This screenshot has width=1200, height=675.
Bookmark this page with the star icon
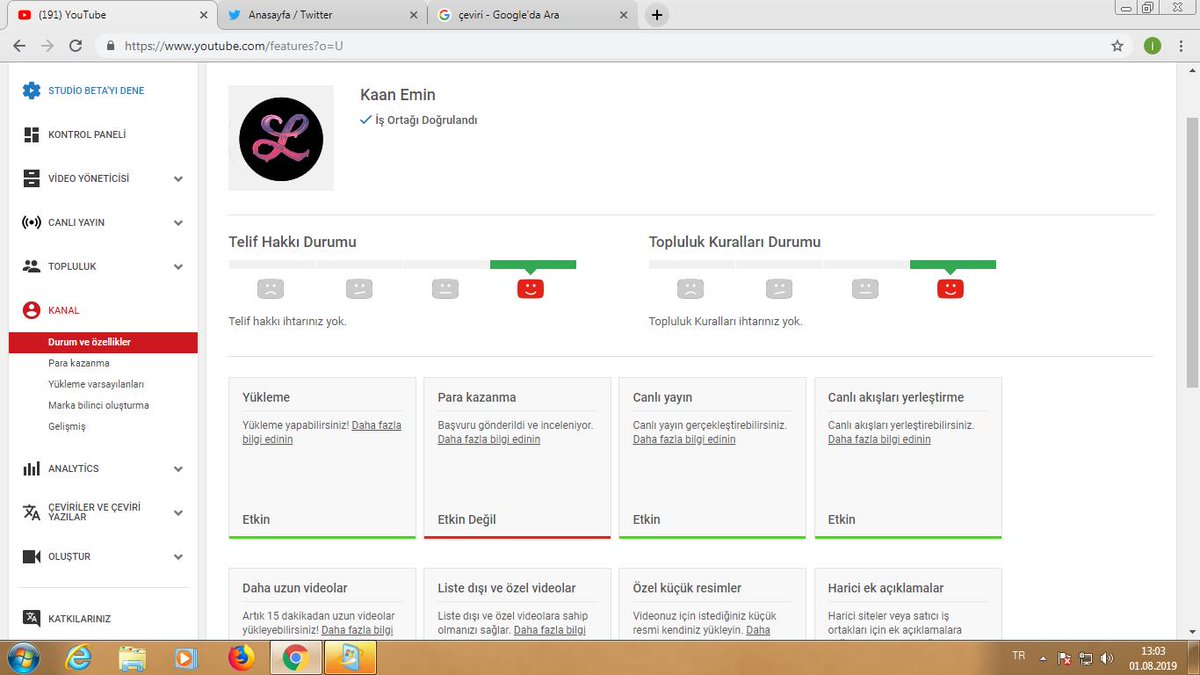point(1117,46)
